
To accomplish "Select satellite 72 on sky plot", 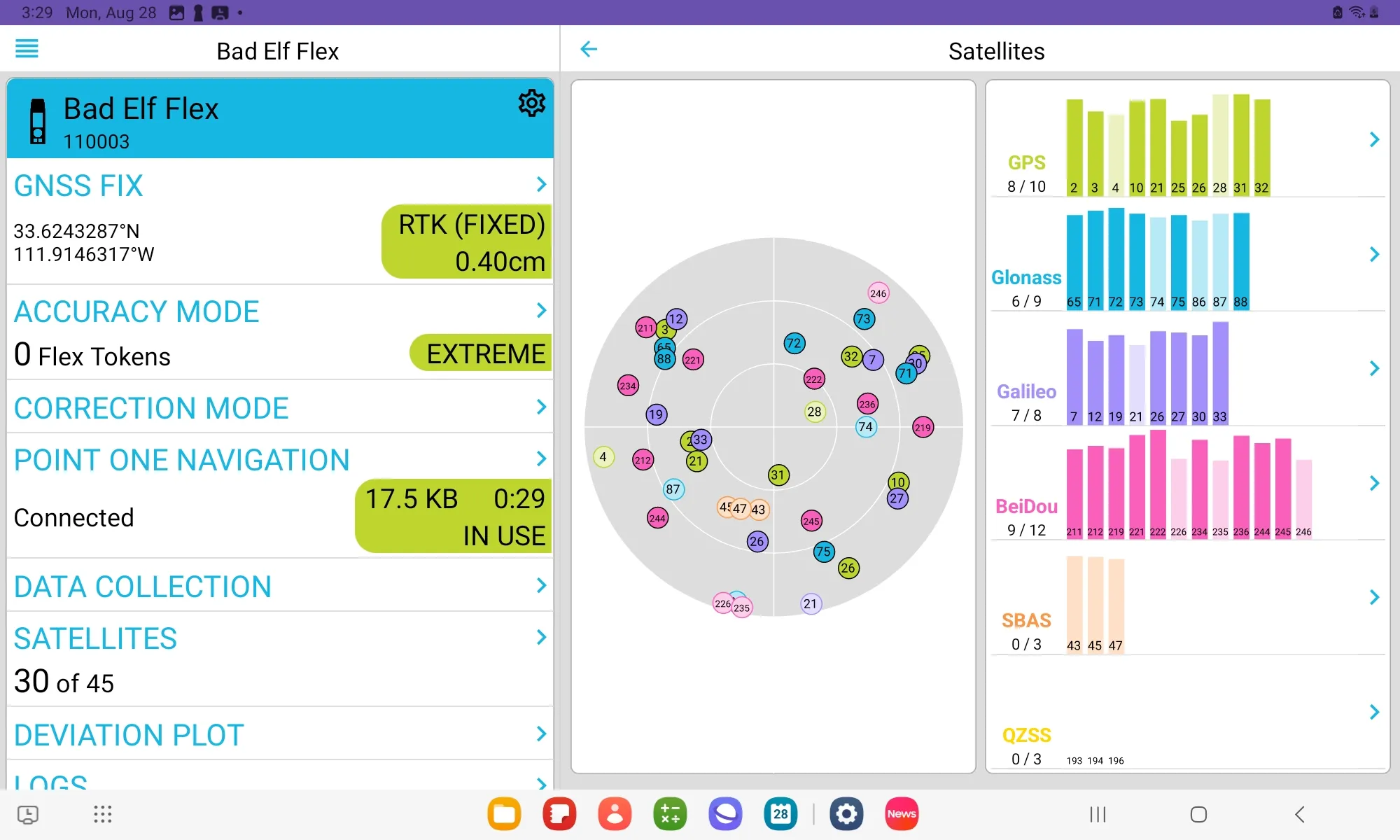I will pos(794,343).
